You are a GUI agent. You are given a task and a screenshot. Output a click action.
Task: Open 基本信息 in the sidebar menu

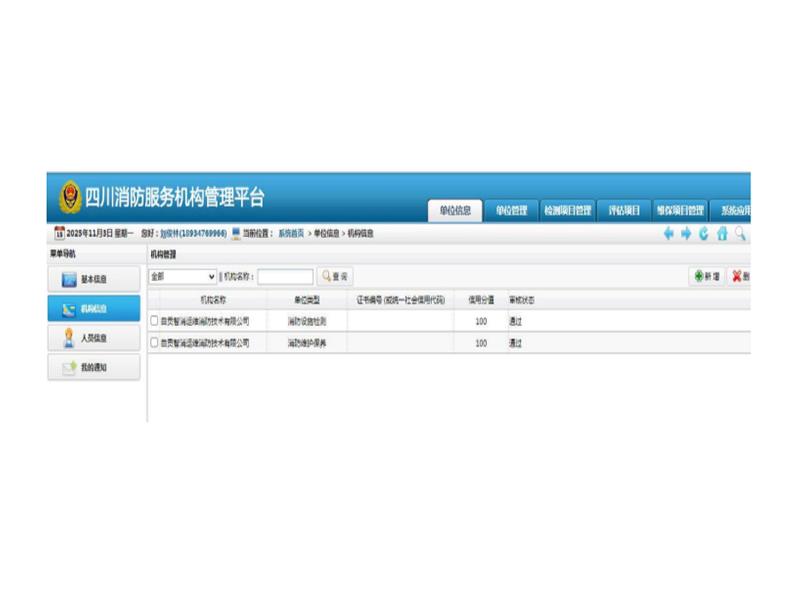tap(94, 279)
